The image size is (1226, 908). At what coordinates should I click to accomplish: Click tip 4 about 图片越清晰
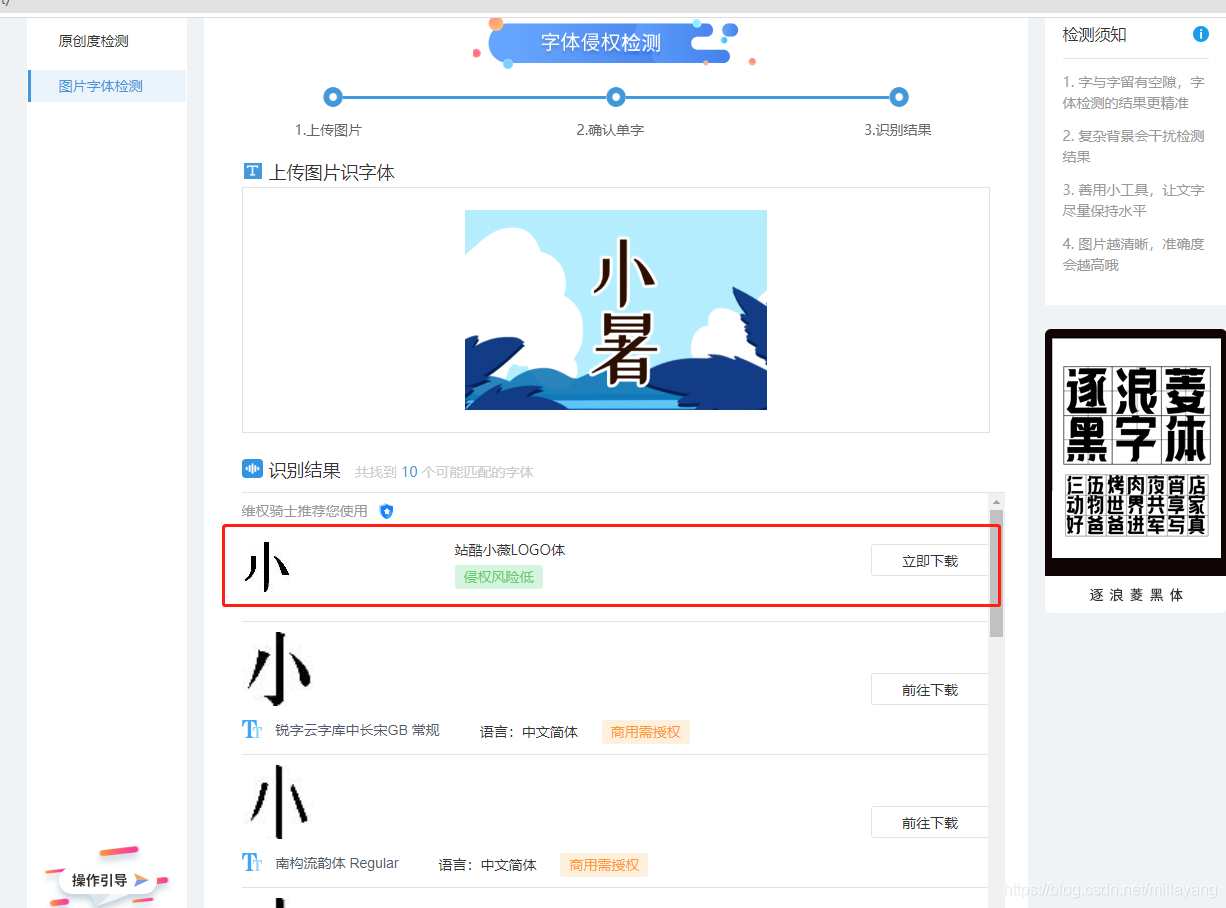pos(1133,254)
